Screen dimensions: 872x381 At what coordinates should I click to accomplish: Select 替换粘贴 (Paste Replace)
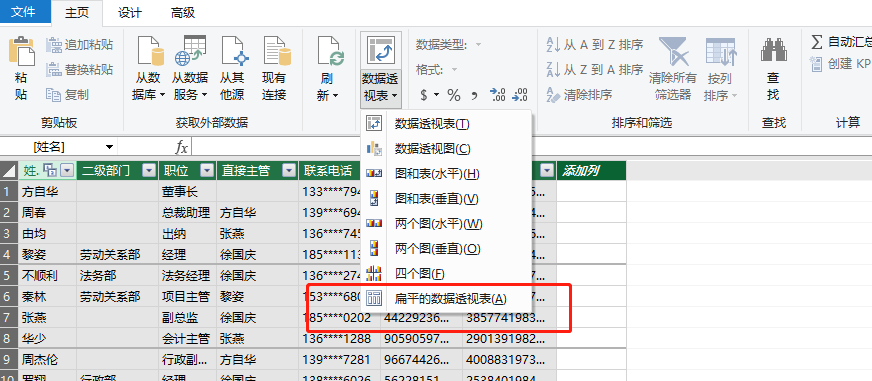[80, 70]
